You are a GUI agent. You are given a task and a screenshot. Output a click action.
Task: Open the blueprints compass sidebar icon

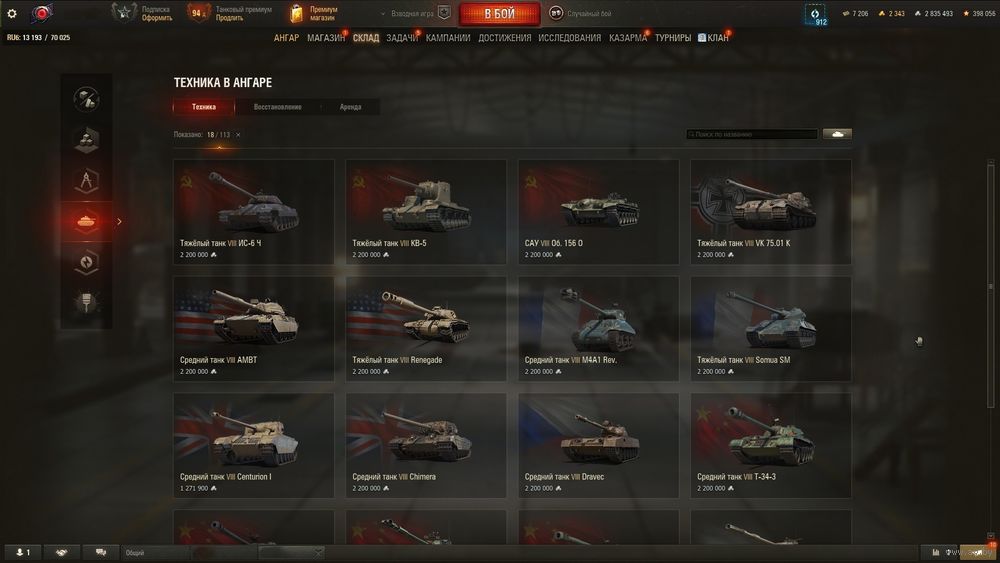(86, 180)
